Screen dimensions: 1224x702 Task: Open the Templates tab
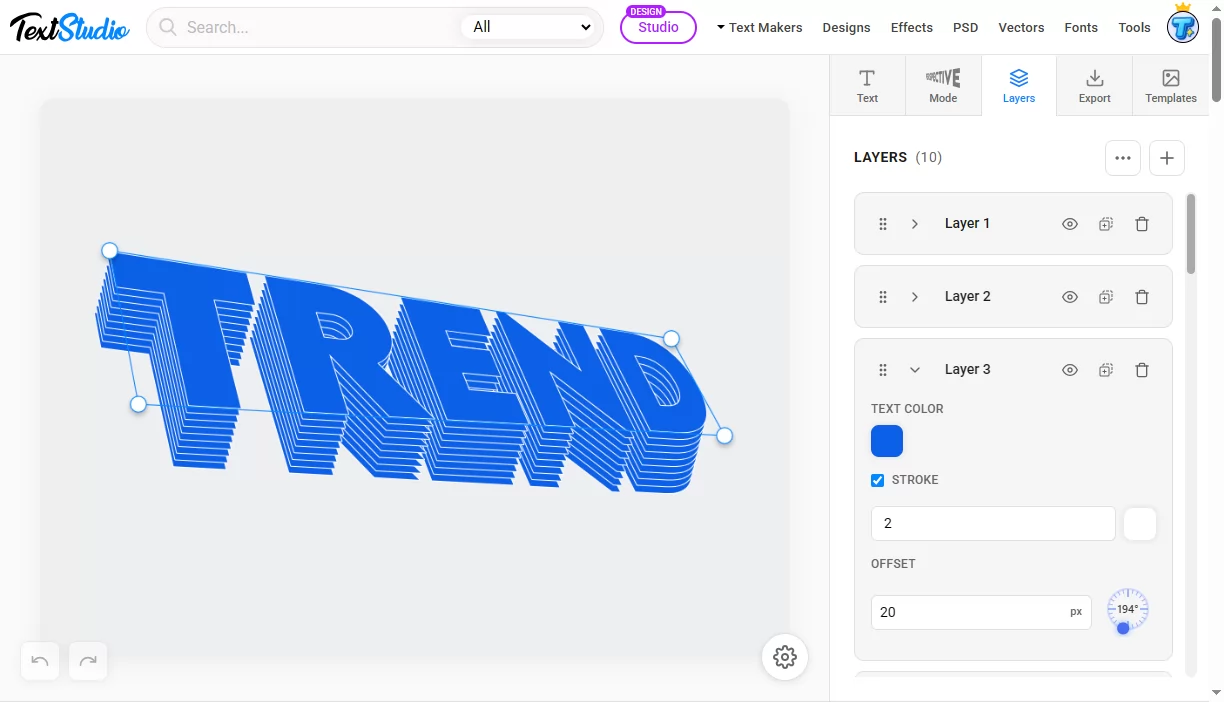tap(1171, 86)
